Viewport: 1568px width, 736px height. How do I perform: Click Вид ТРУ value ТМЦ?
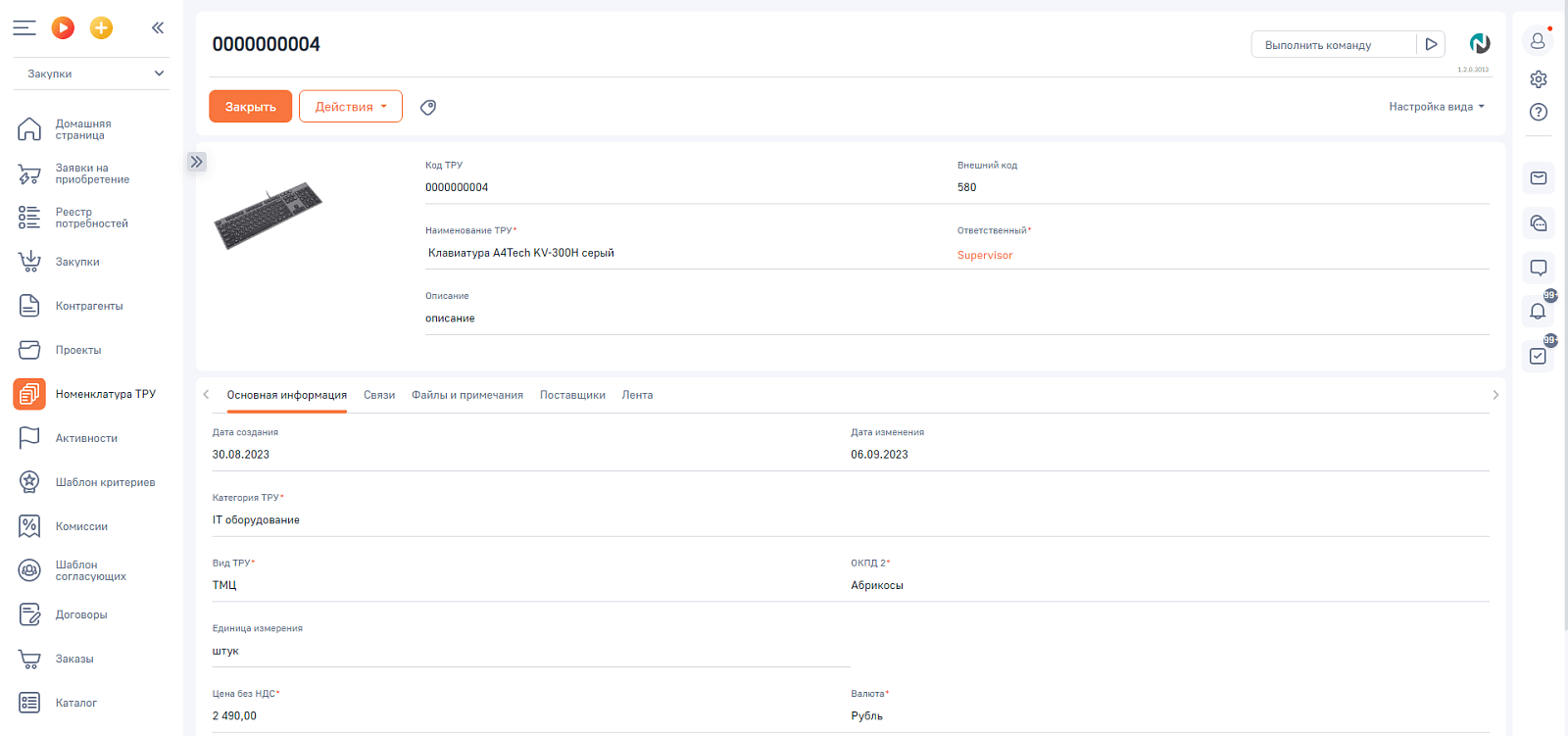tap(224, 585)
